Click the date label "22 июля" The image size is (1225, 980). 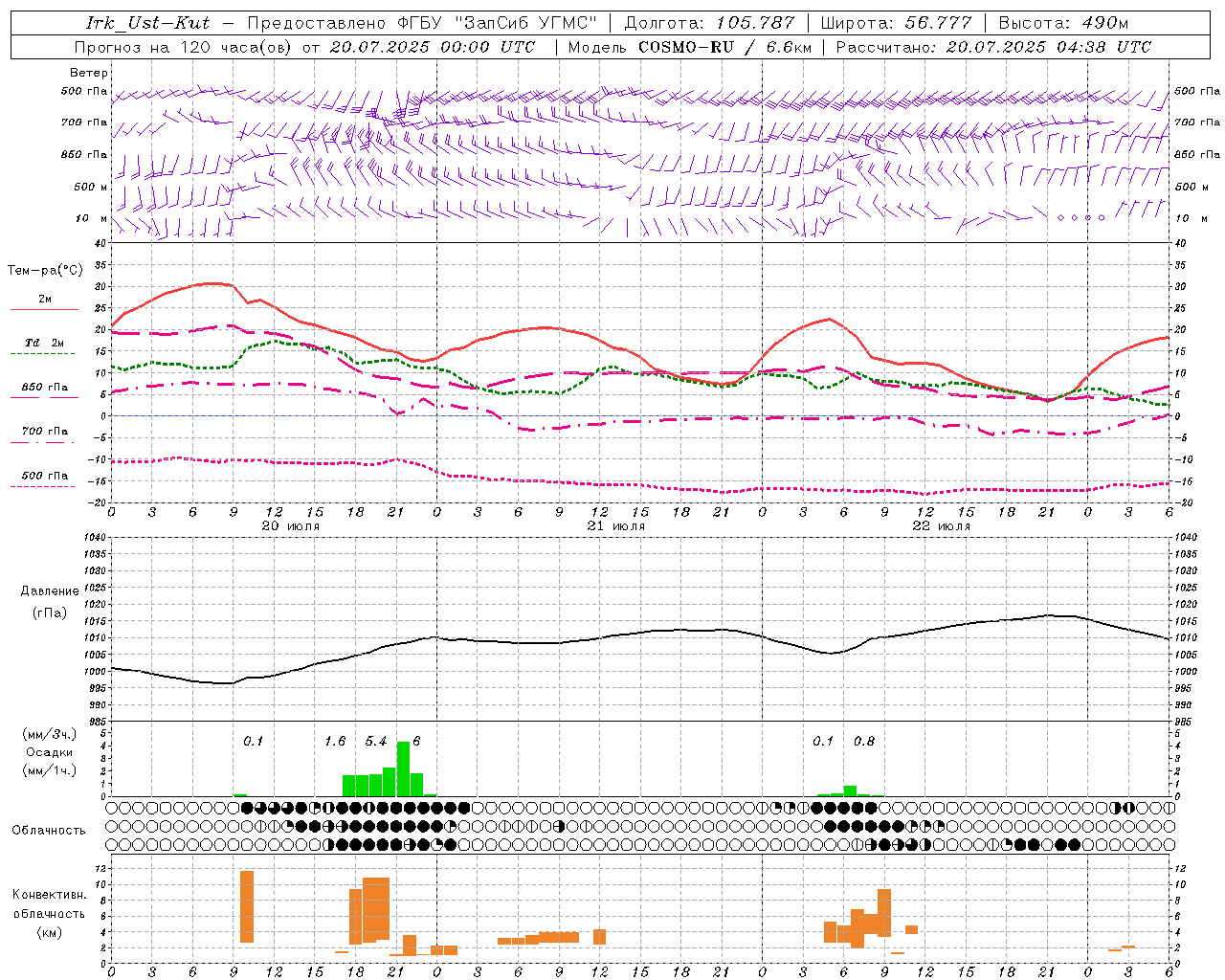pos(942,525)
